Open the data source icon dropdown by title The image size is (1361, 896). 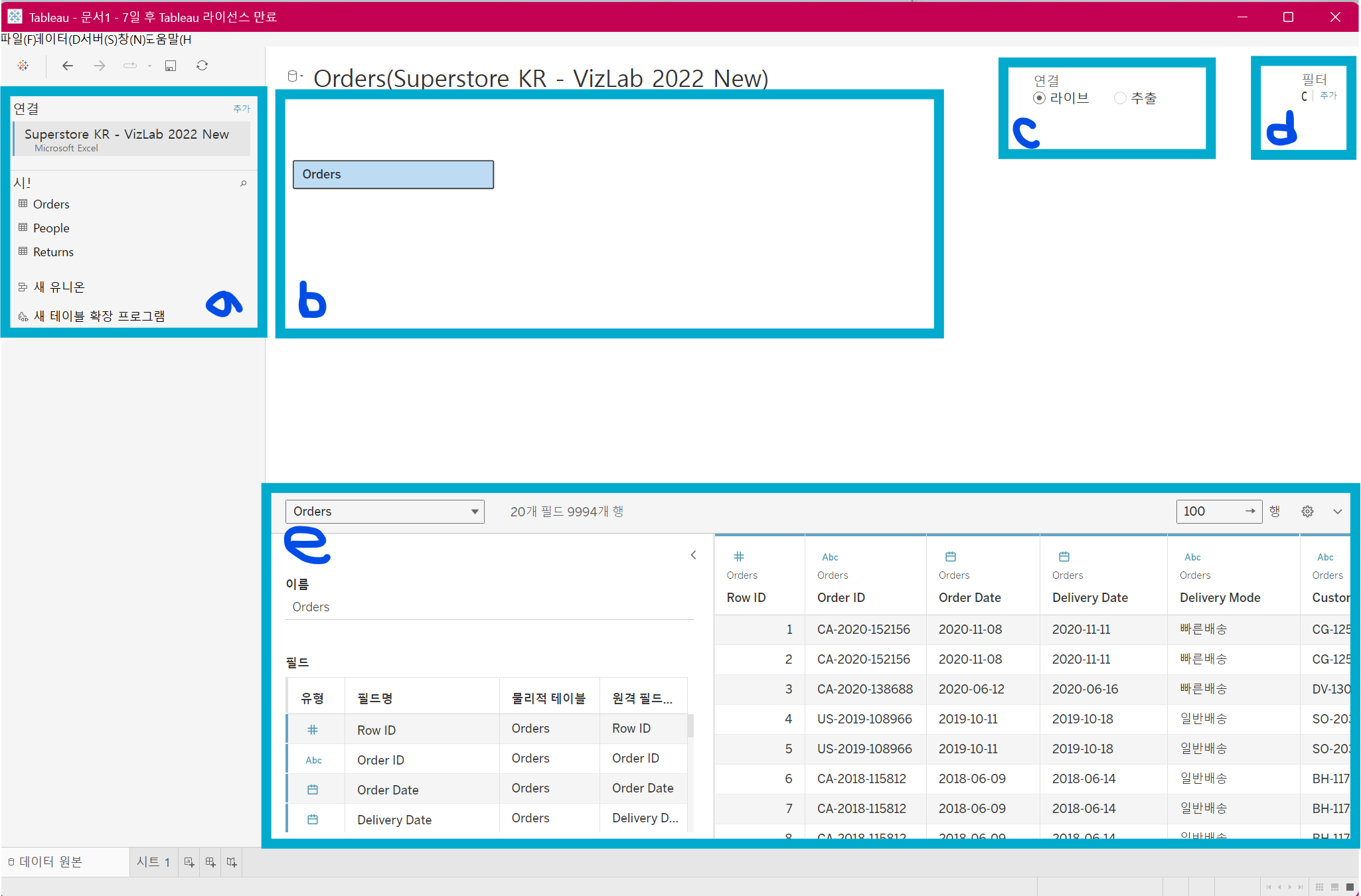(295, 76)
